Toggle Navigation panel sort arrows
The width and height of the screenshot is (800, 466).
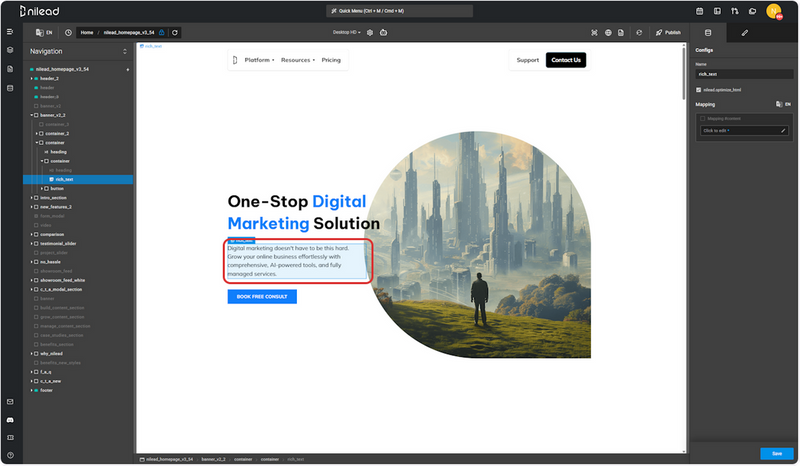[x=124, y=52]
